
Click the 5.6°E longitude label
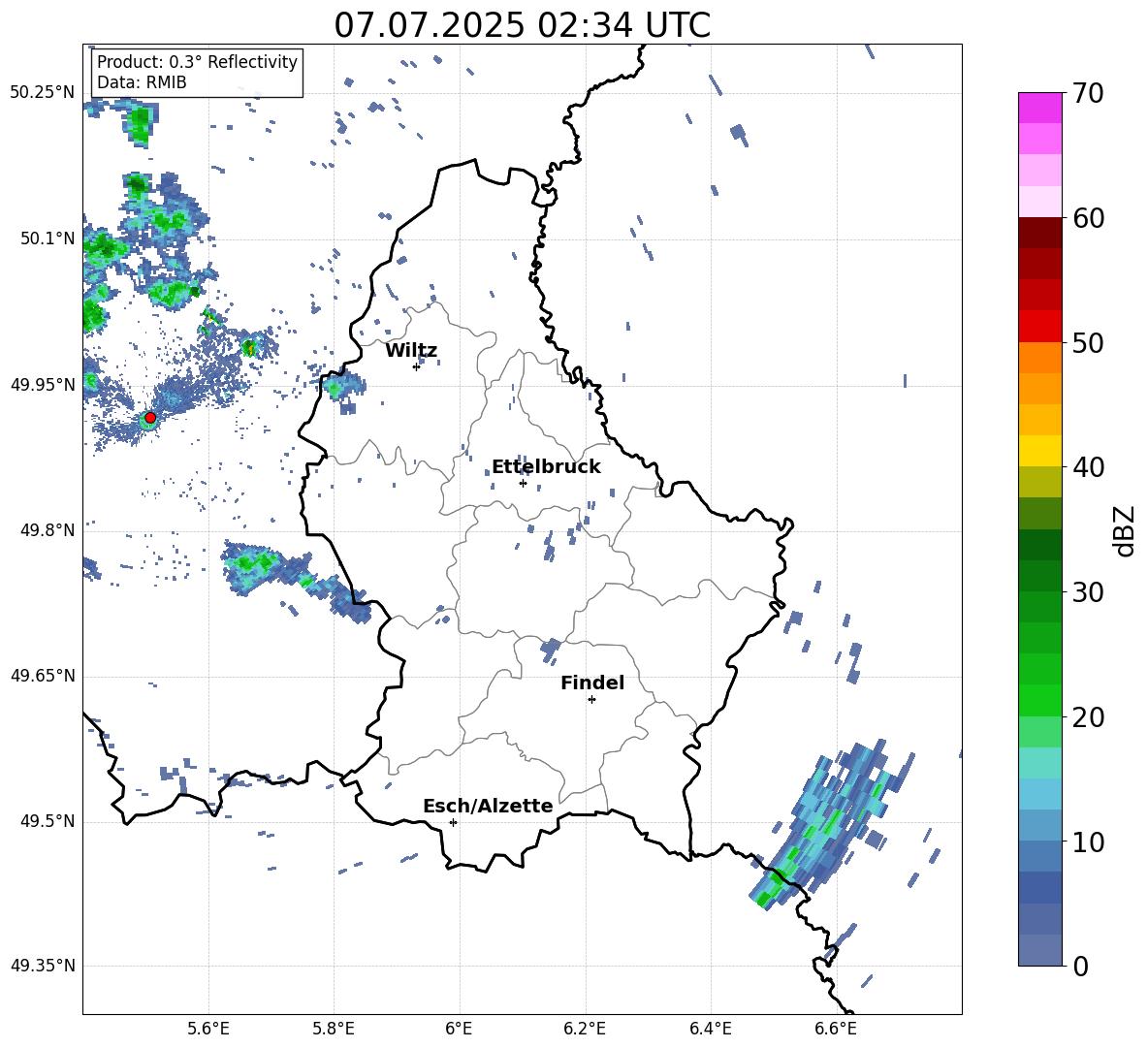tap(208, 1029)
